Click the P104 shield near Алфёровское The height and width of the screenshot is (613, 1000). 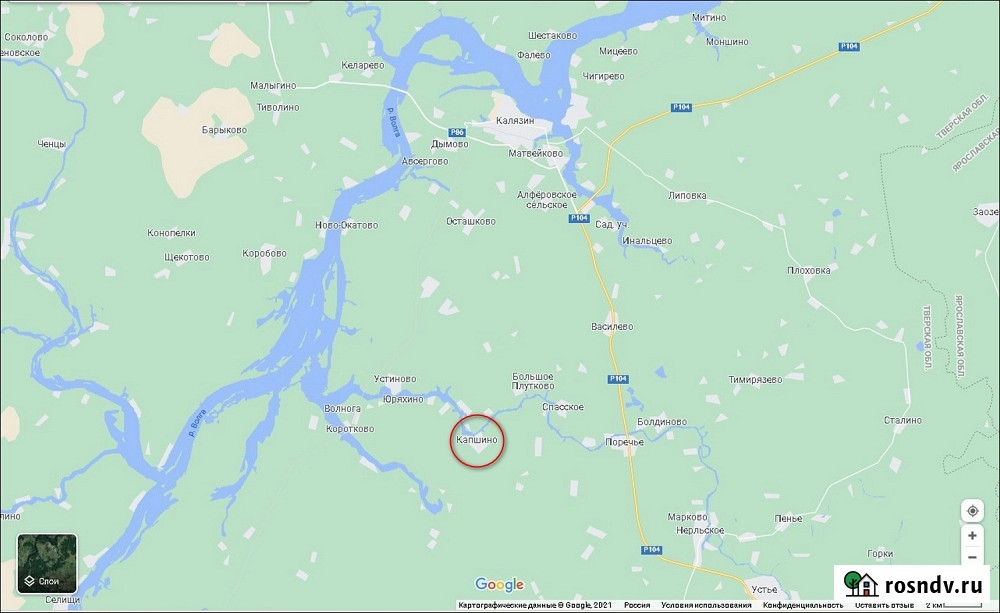pos(579,218)
